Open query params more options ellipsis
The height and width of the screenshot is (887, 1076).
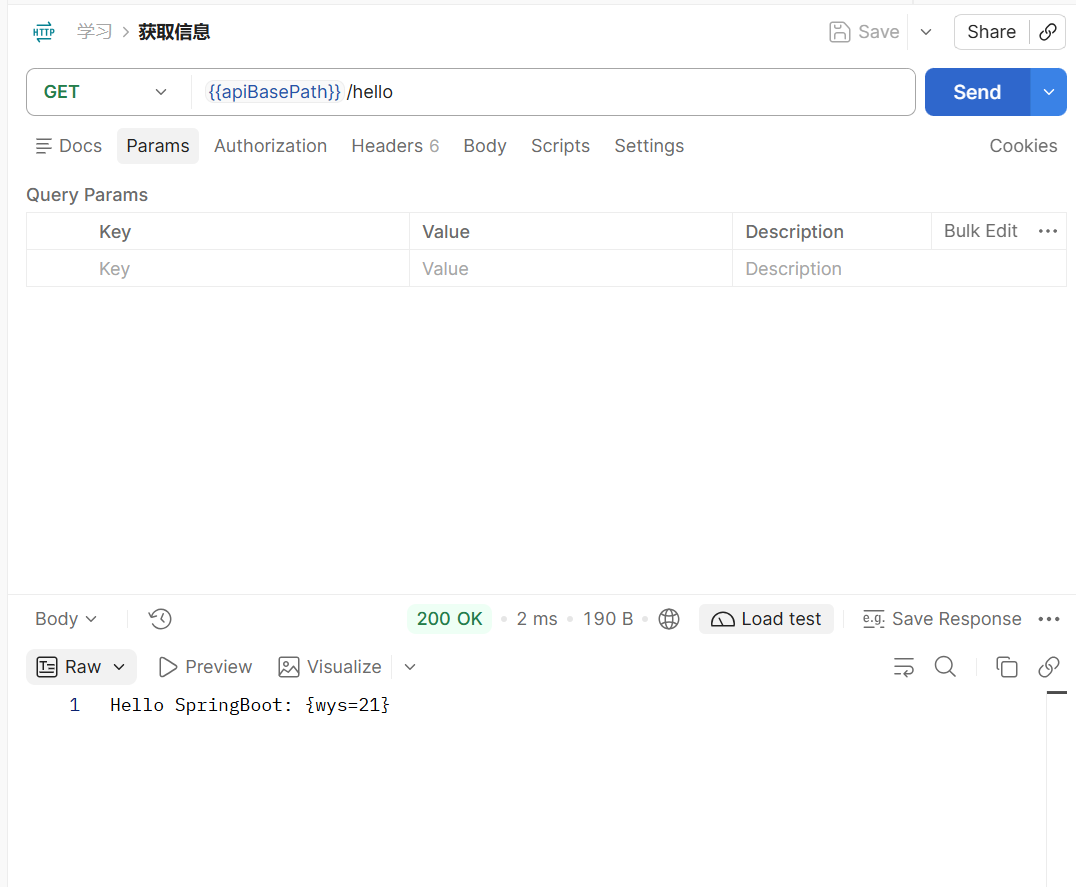[x=1048, y=231]
